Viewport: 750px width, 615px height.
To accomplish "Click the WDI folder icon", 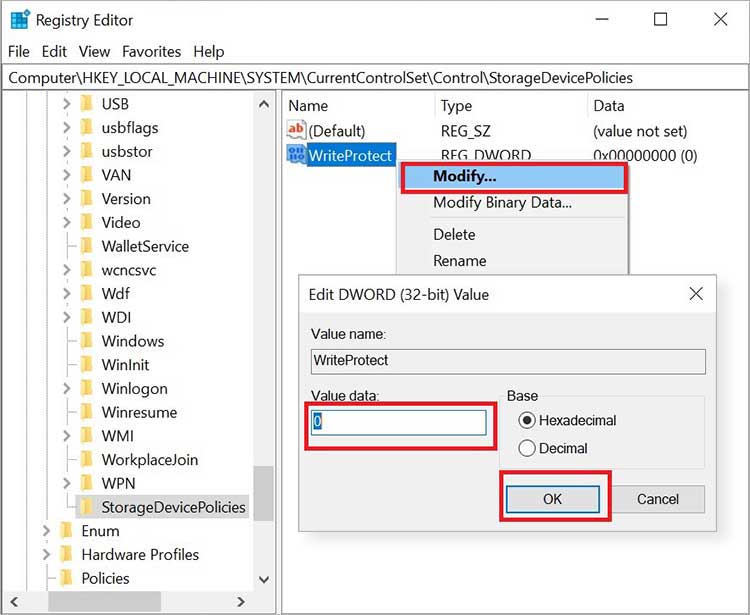I will (x=87, y=317).
